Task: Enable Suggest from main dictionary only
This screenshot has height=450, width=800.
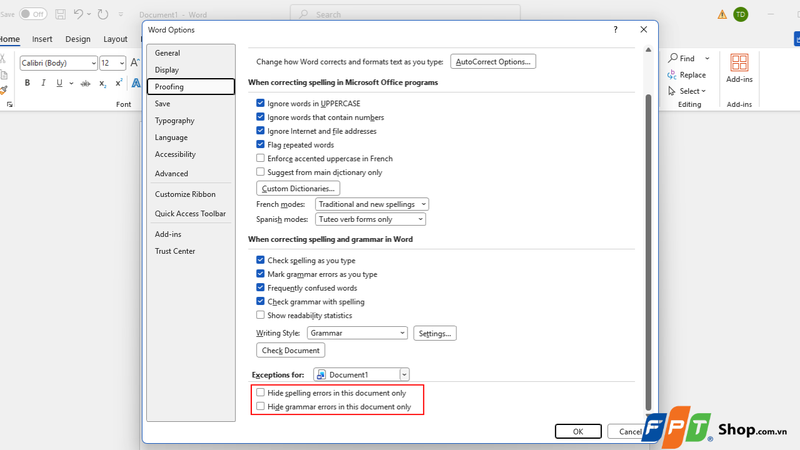Action: point(260,172)
